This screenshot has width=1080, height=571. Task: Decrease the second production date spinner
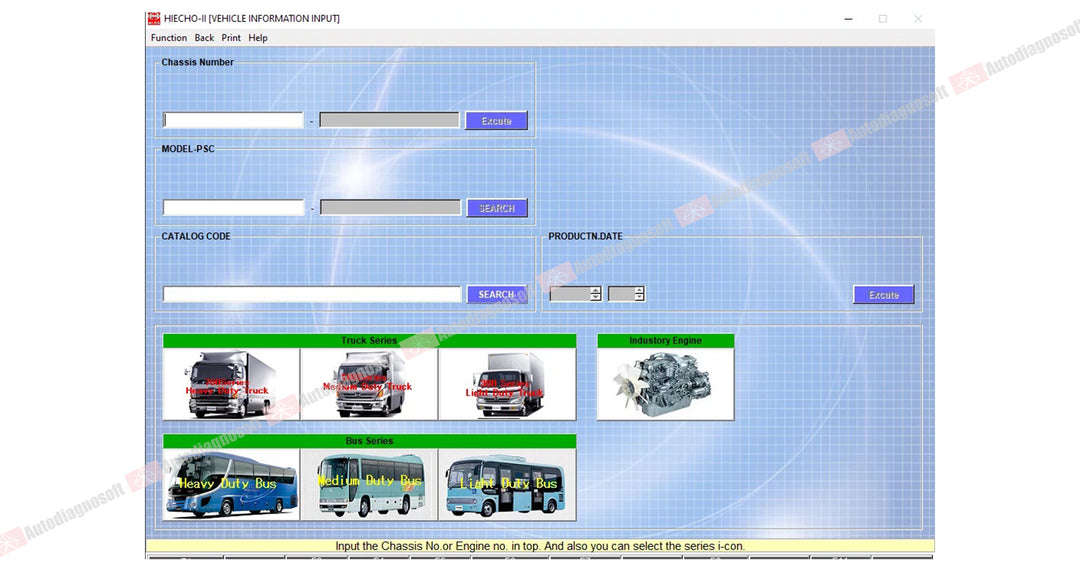(639, 298)
